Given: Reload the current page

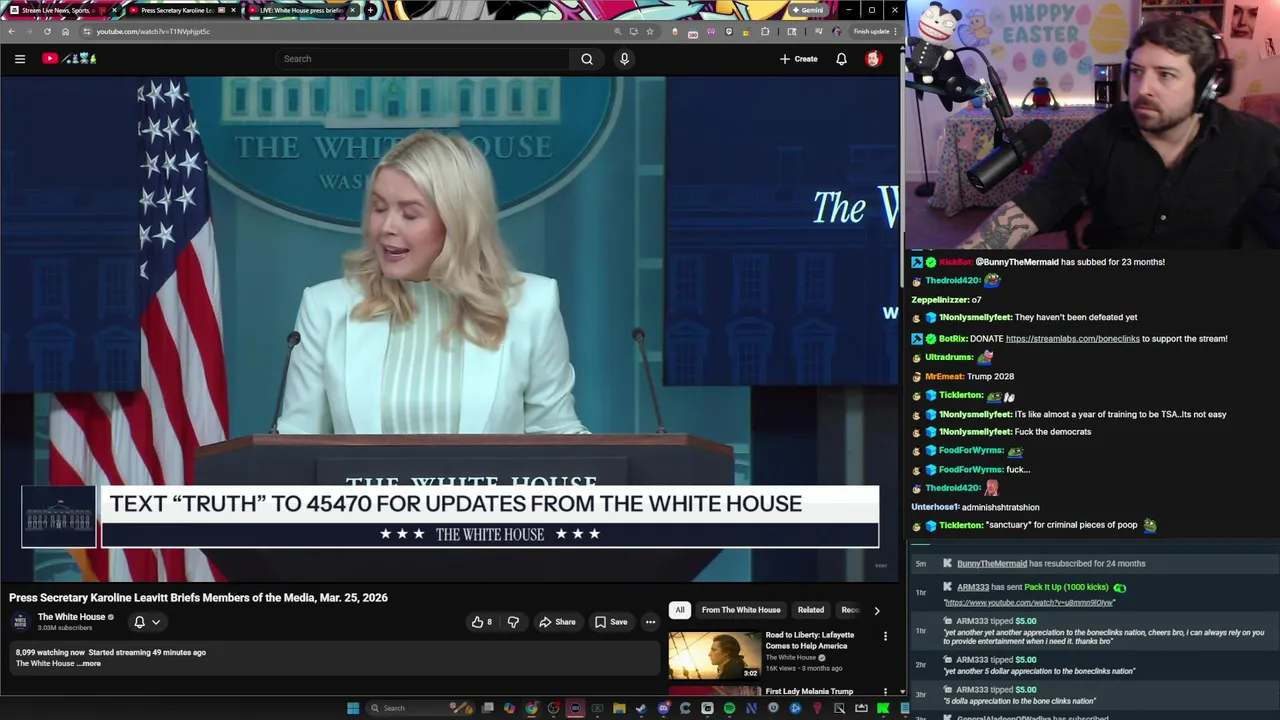Looking at the screenshot, I should 47,31.
